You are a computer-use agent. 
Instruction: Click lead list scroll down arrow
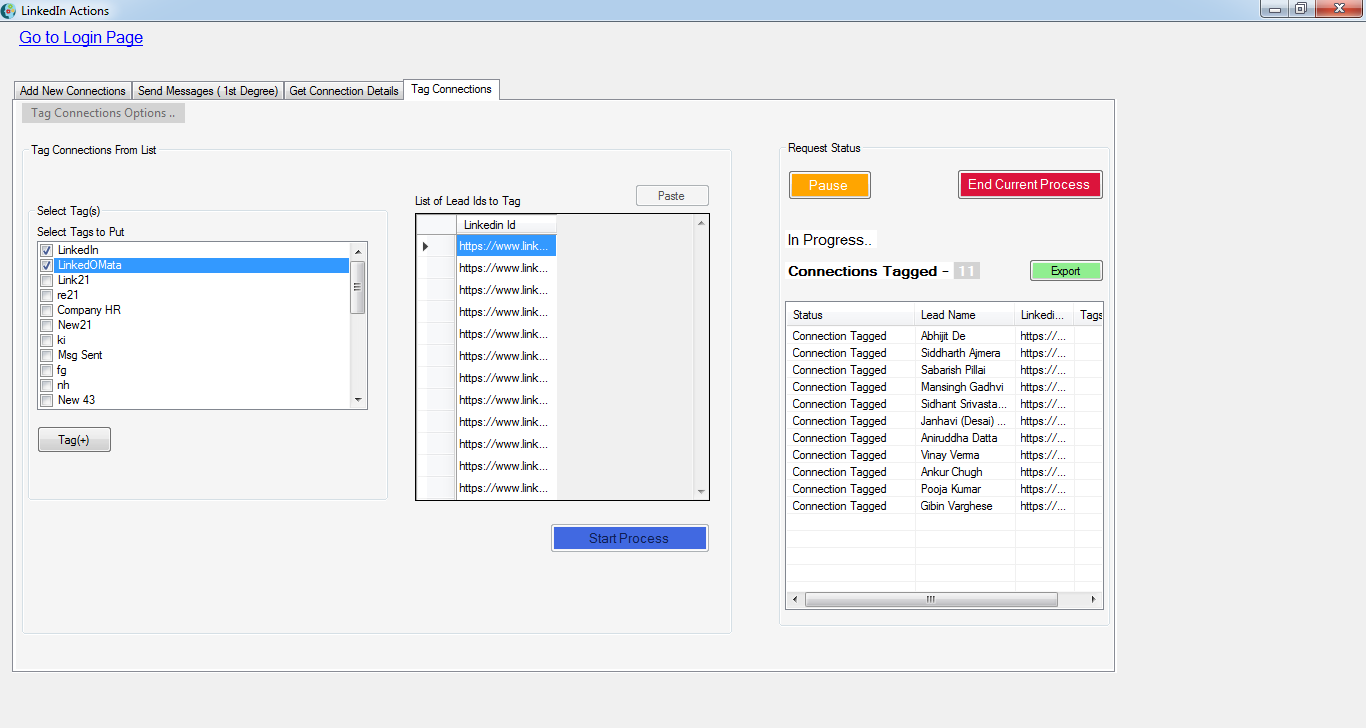(701, 491)
